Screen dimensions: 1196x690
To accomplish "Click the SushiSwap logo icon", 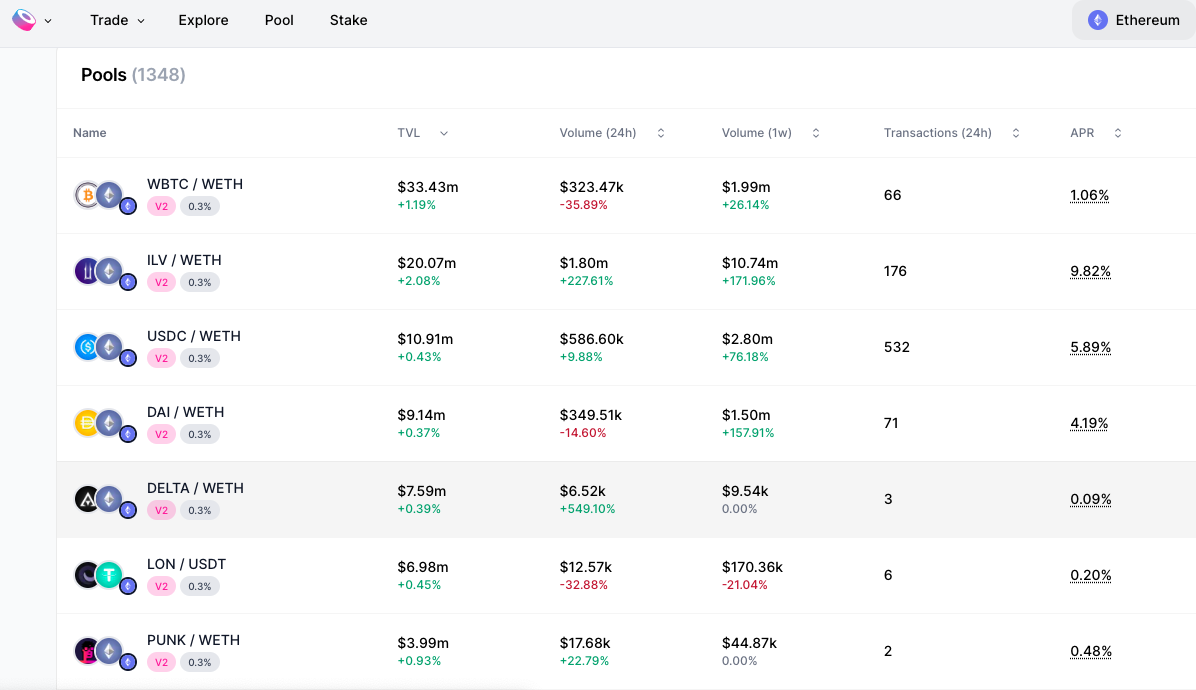I will tap(24, 21).
